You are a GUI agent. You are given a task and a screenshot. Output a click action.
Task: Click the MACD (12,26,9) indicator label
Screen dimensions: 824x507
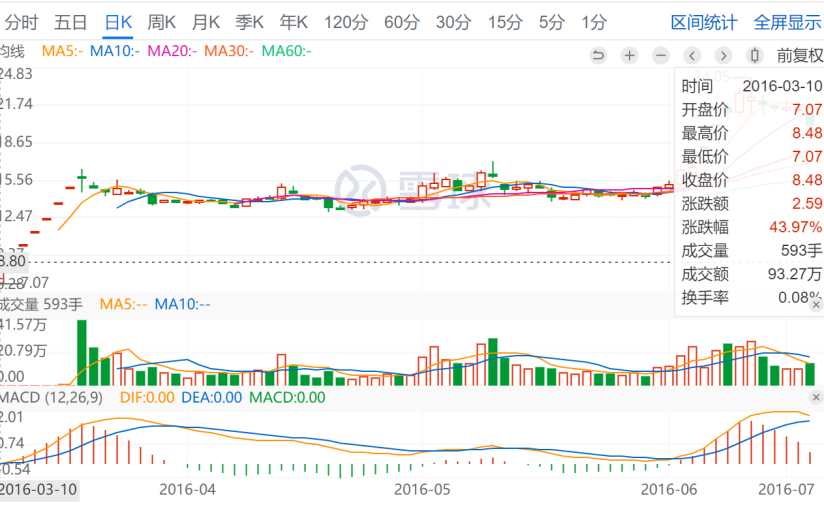50,397
